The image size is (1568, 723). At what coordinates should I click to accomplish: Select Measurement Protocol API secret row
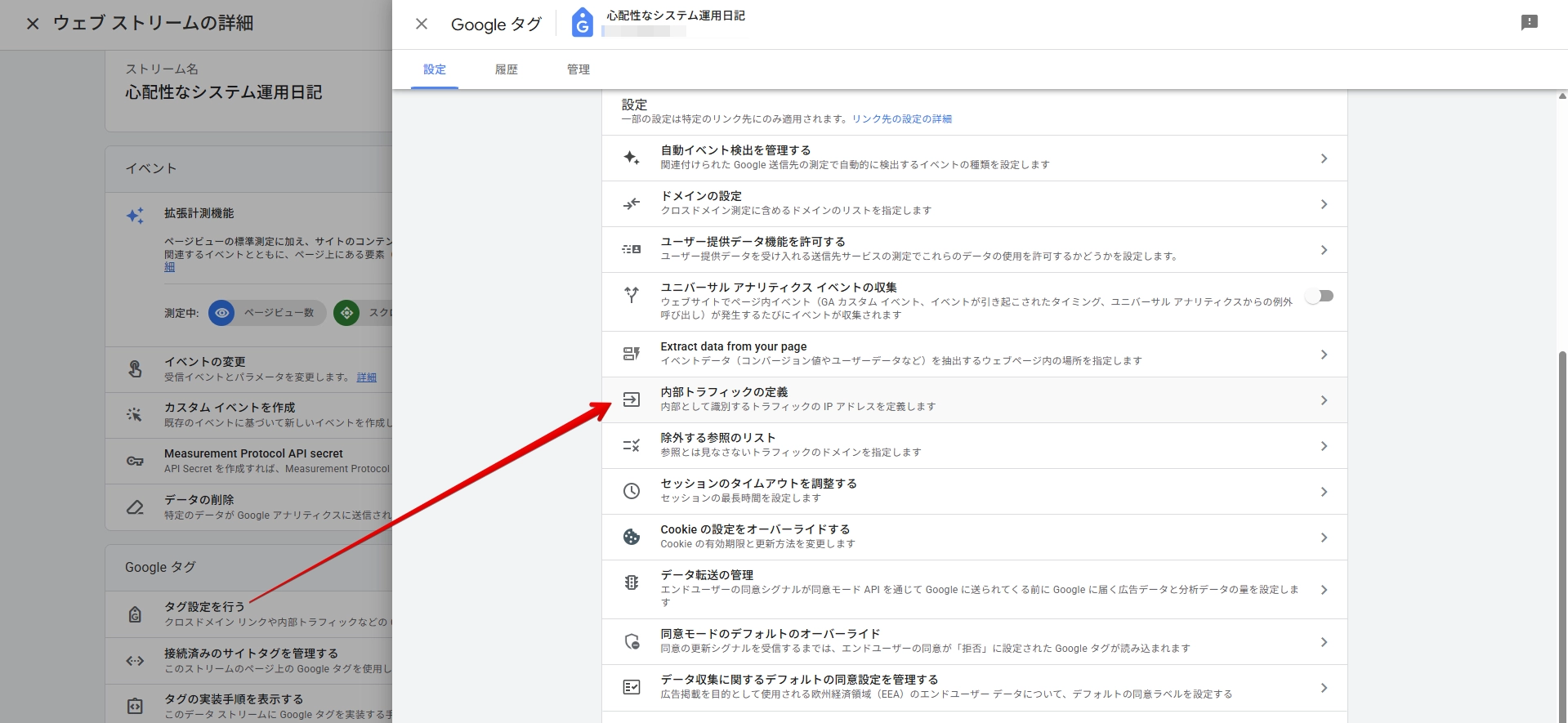point(249,461)
